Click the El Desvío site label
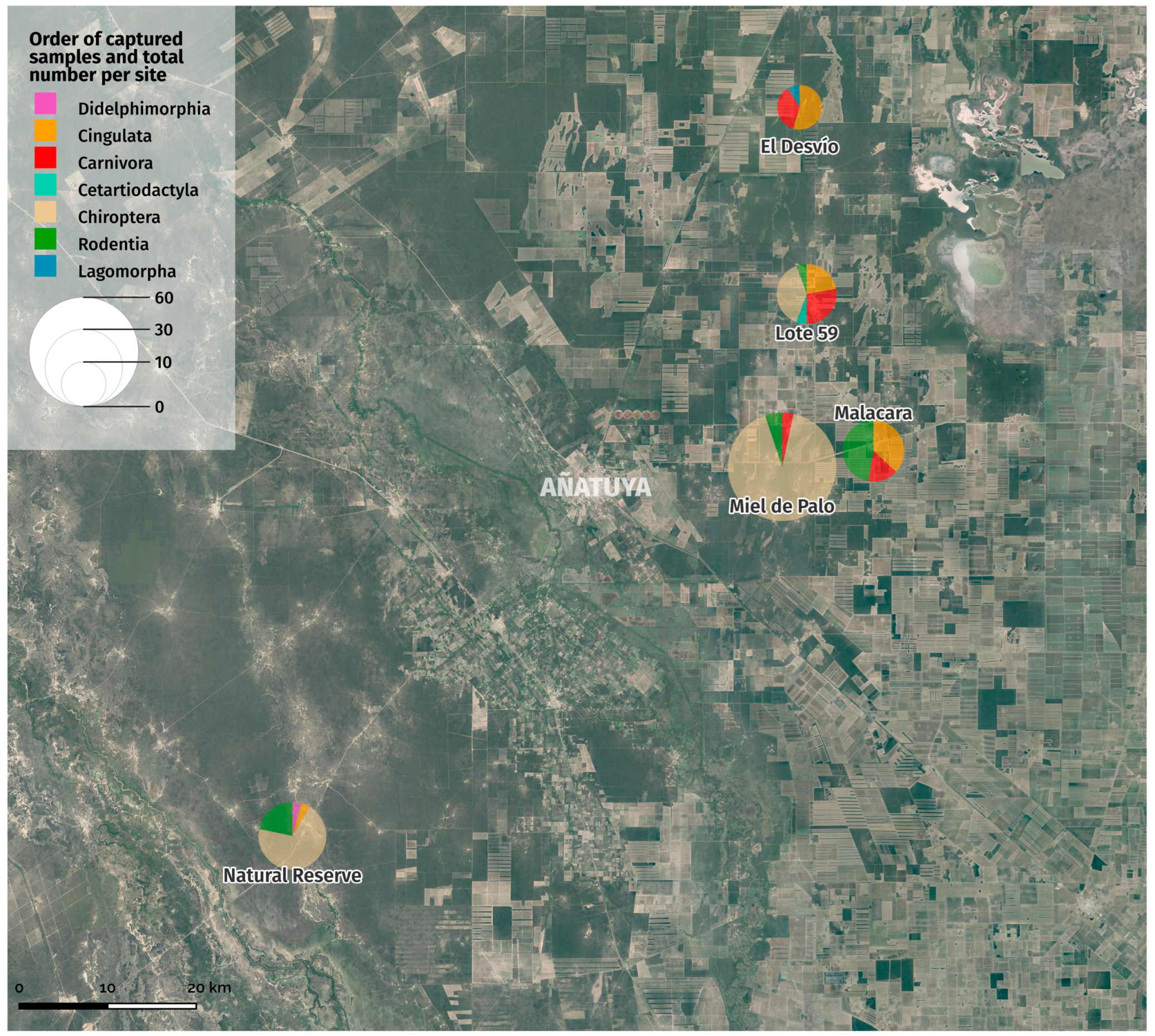 (x=799, y=147)
